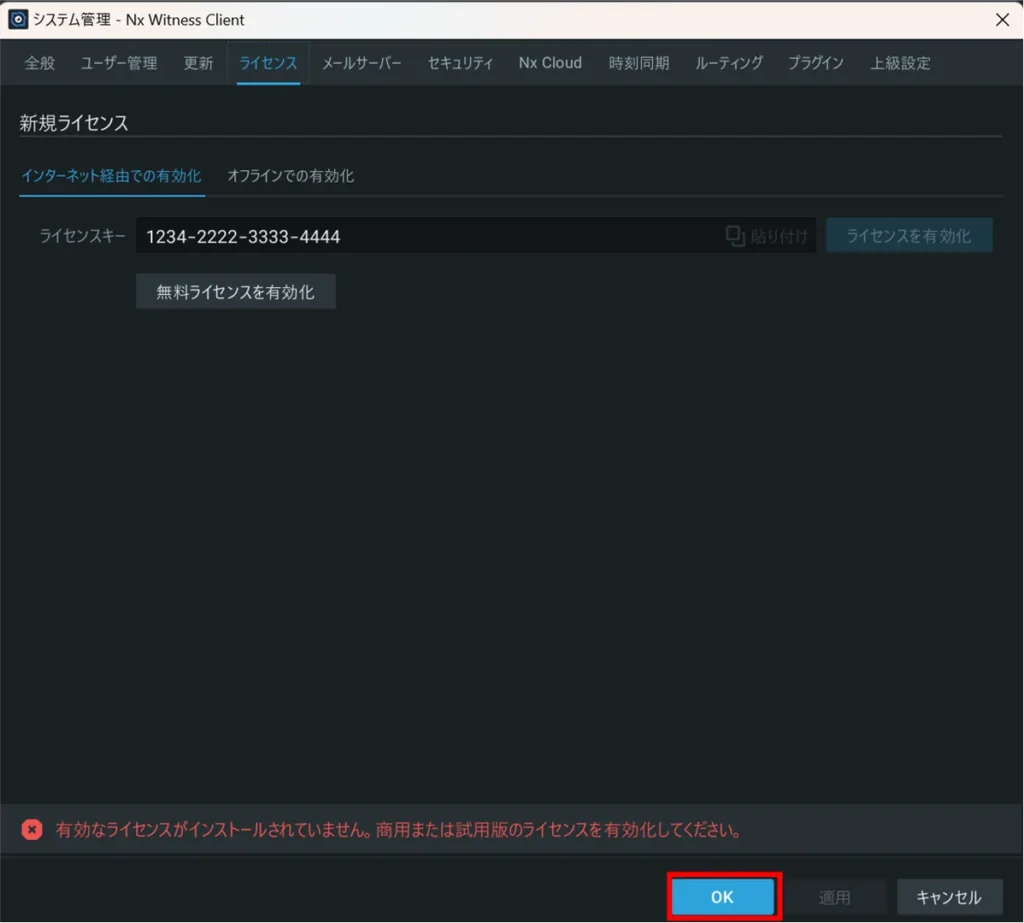
Task: Switch to the ユーザー管理 tab
Action: 119,63
